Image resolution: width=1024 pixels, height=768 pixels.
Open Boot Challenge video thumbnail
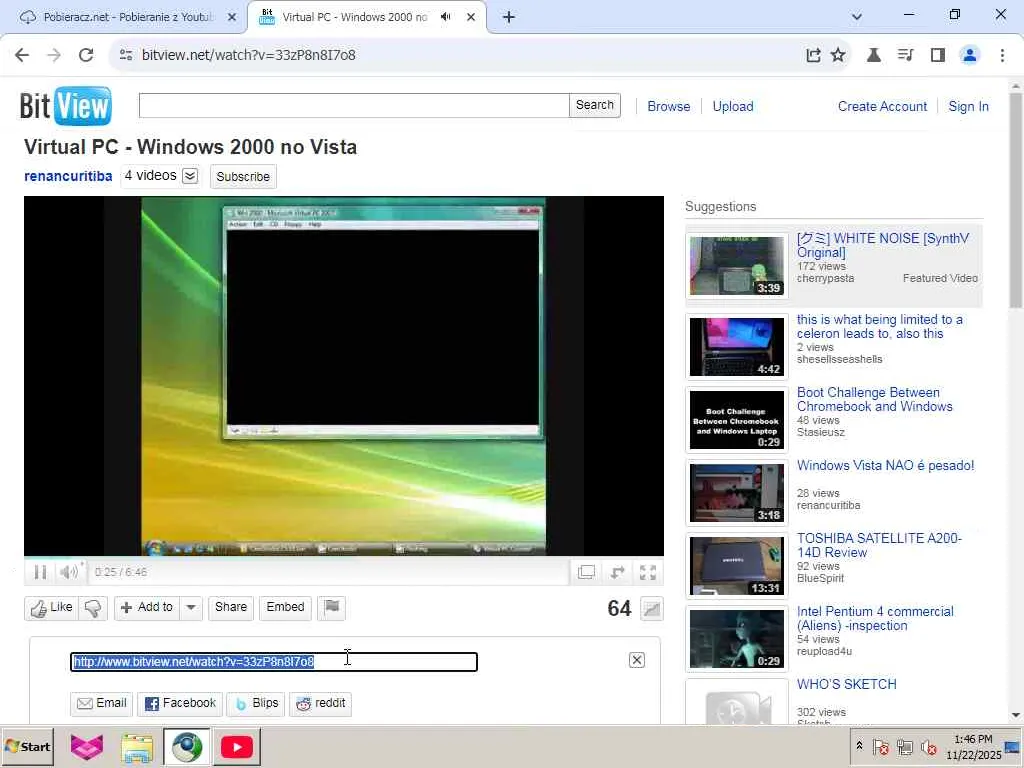[x=737, y=421]
